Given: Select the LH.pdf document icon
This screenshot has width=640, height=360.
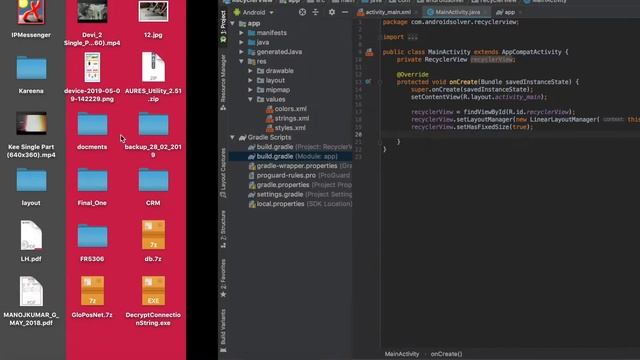Looking at the screenshot, I should (31, 236).
